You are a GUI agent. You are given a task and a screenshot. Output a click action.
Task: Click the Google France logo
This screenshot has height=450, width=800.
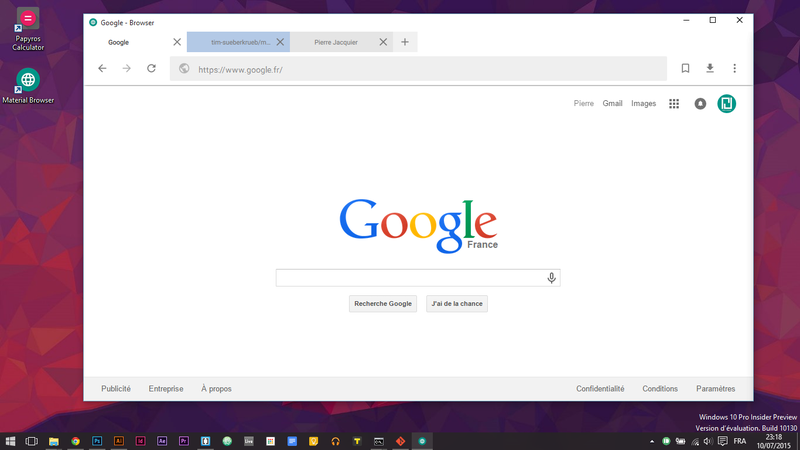click(x=418, y=226)
